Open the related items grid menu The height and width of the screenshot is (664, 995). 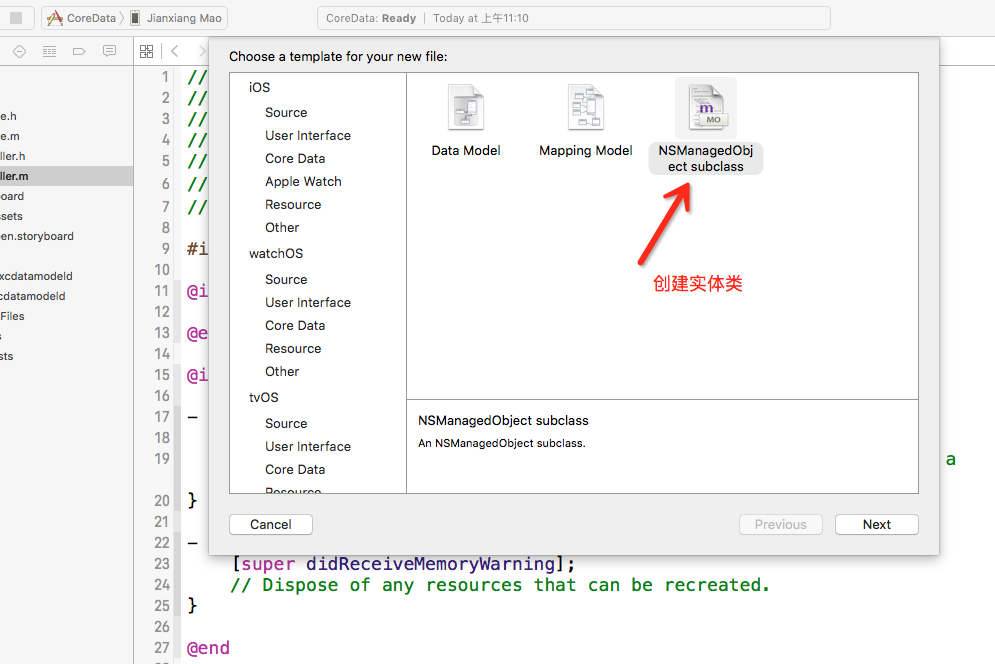[x=147, y=51]
